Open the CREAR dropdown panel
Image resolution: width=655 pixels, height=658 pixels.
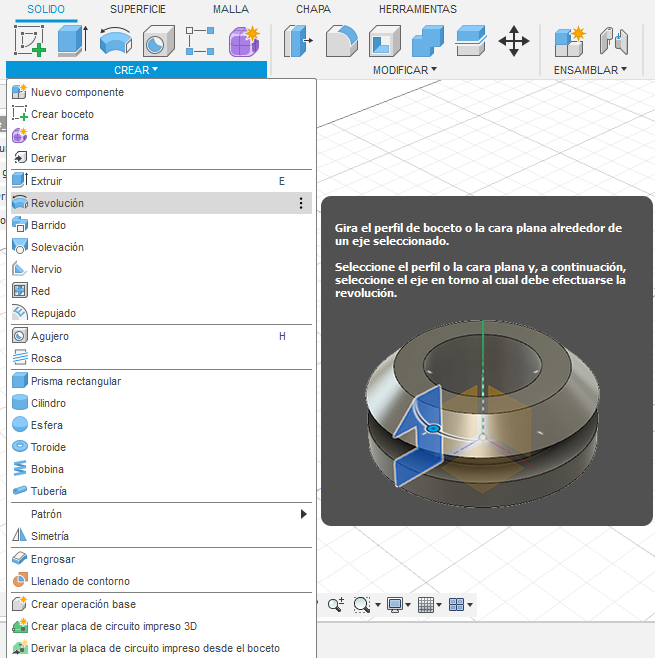[x=136, y=70]
